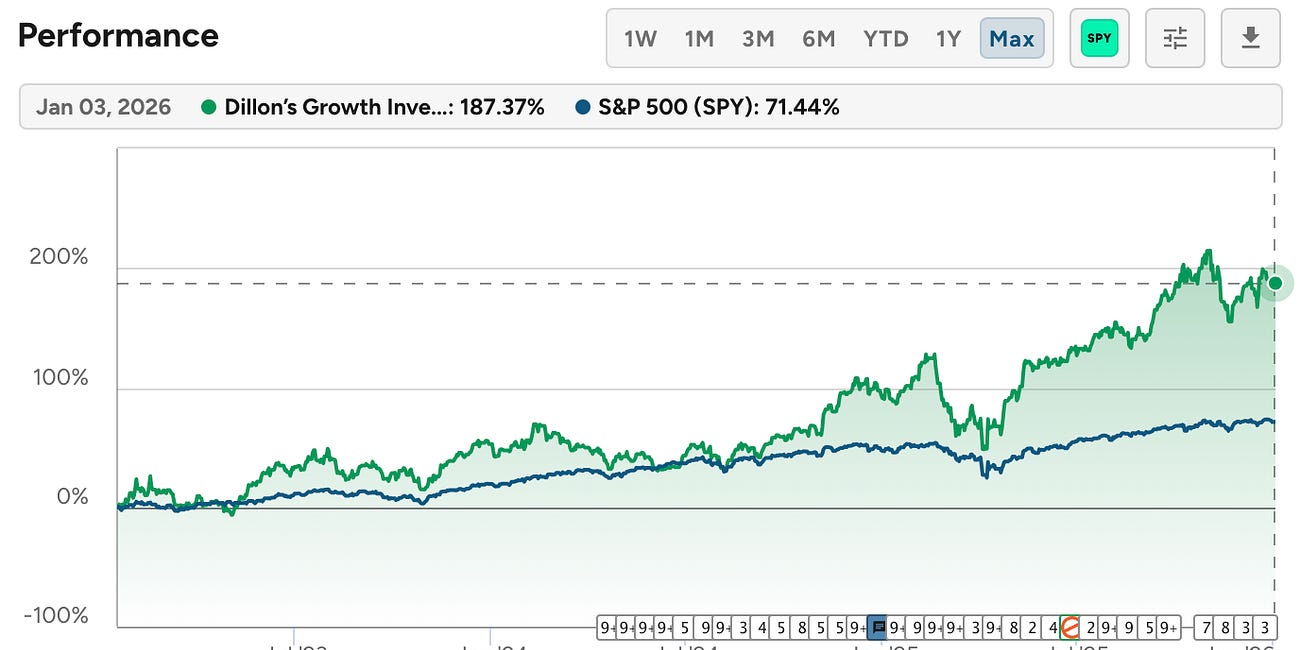Screen dimensions: 1300x650
Task: Click the Performance heading
Action: coord(118,36)
